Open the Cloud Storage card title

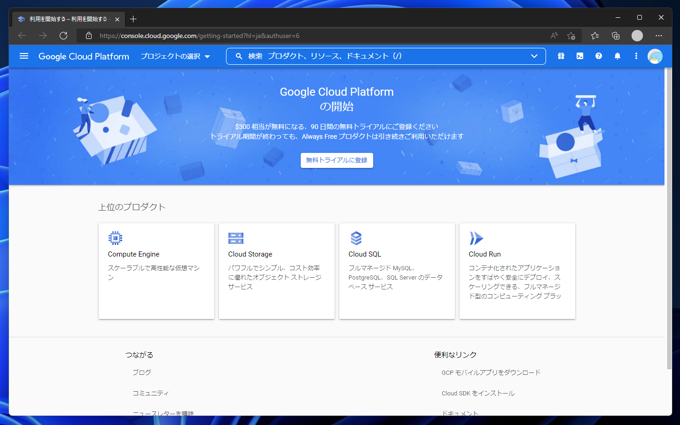[250, 254]
